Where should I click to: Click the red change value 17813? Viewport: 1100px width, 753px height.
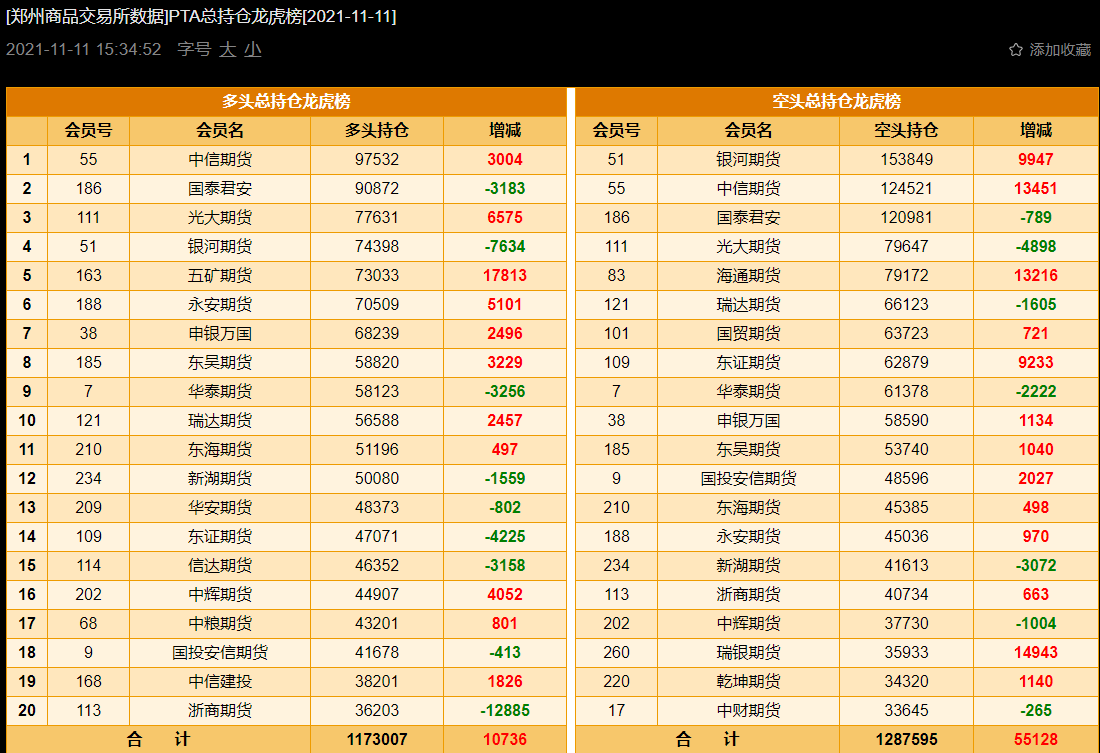tap(505, 276)
